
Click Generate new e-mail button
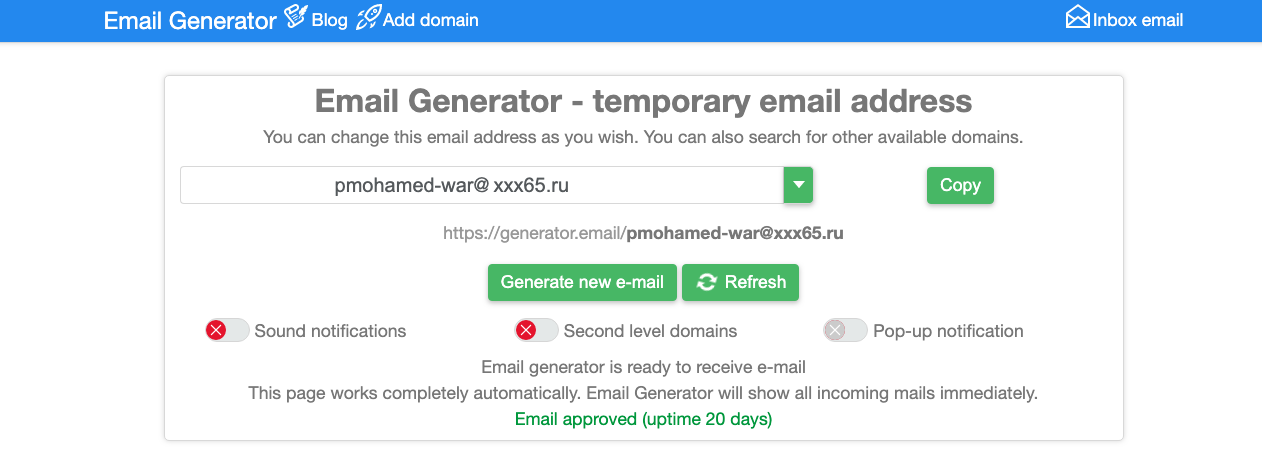[x=582, y=282]
